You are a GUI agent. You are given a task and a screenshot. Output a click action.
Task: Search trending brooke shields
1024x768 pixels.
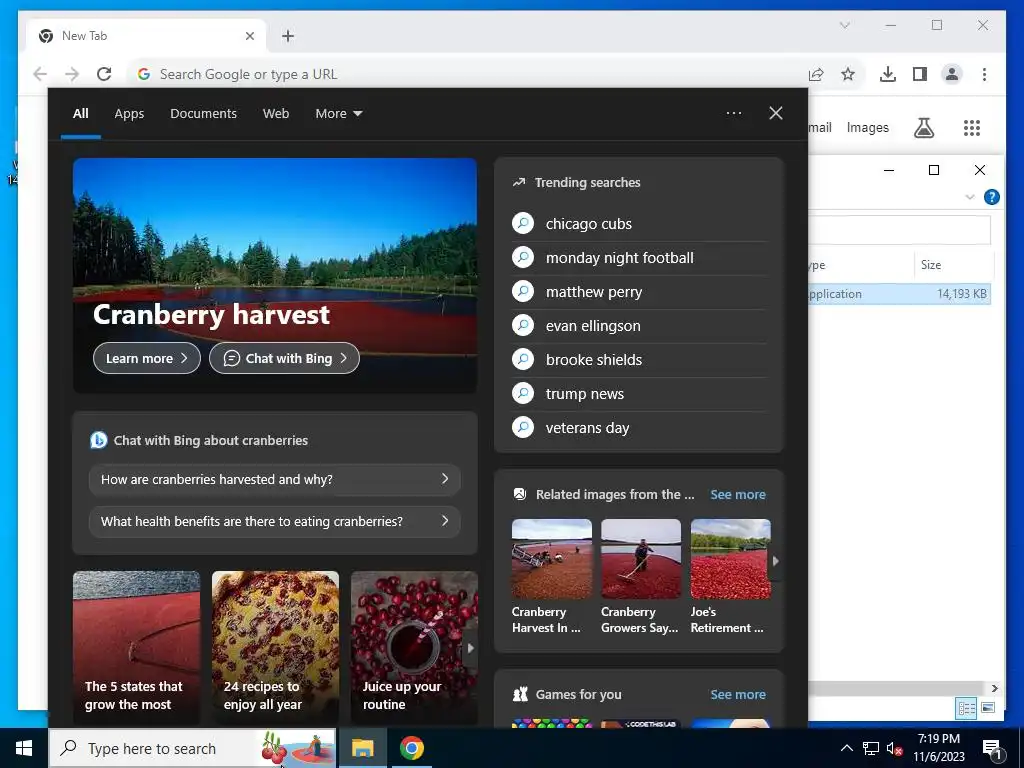pyautogui.click(x=639, y=359)
